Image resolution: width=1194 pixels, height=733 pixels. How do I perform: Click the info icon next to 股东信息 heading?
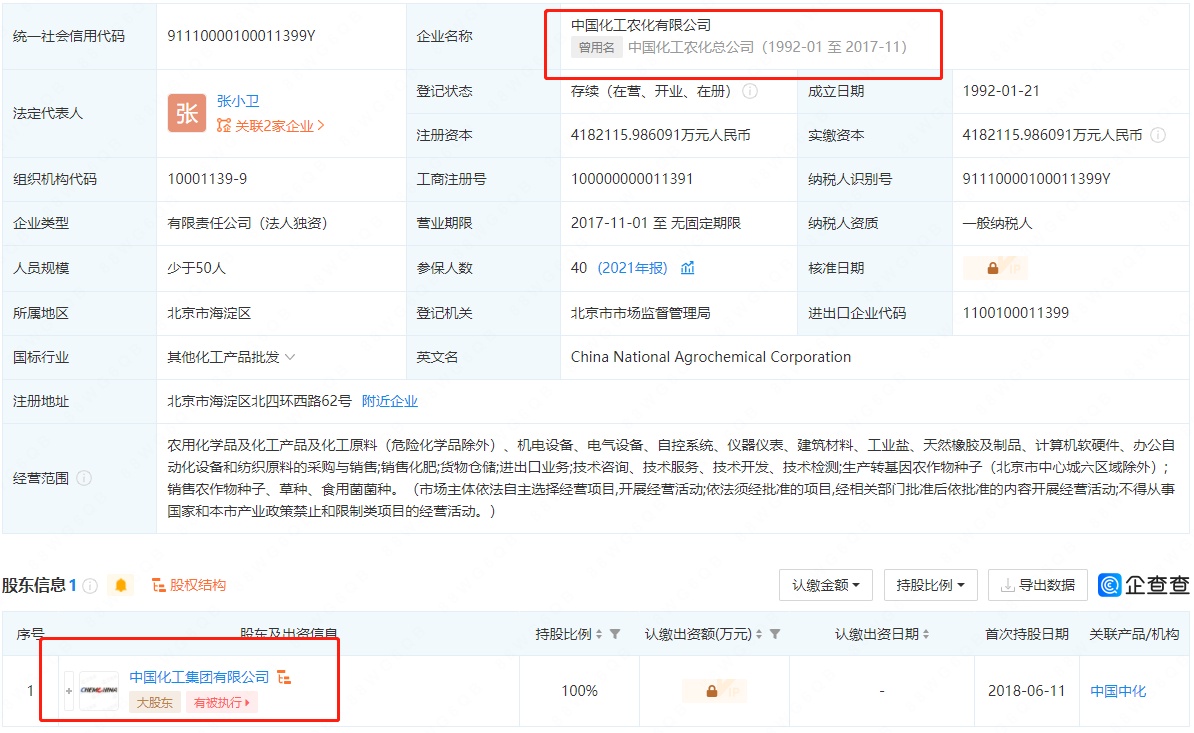click(x=90, y=585)
